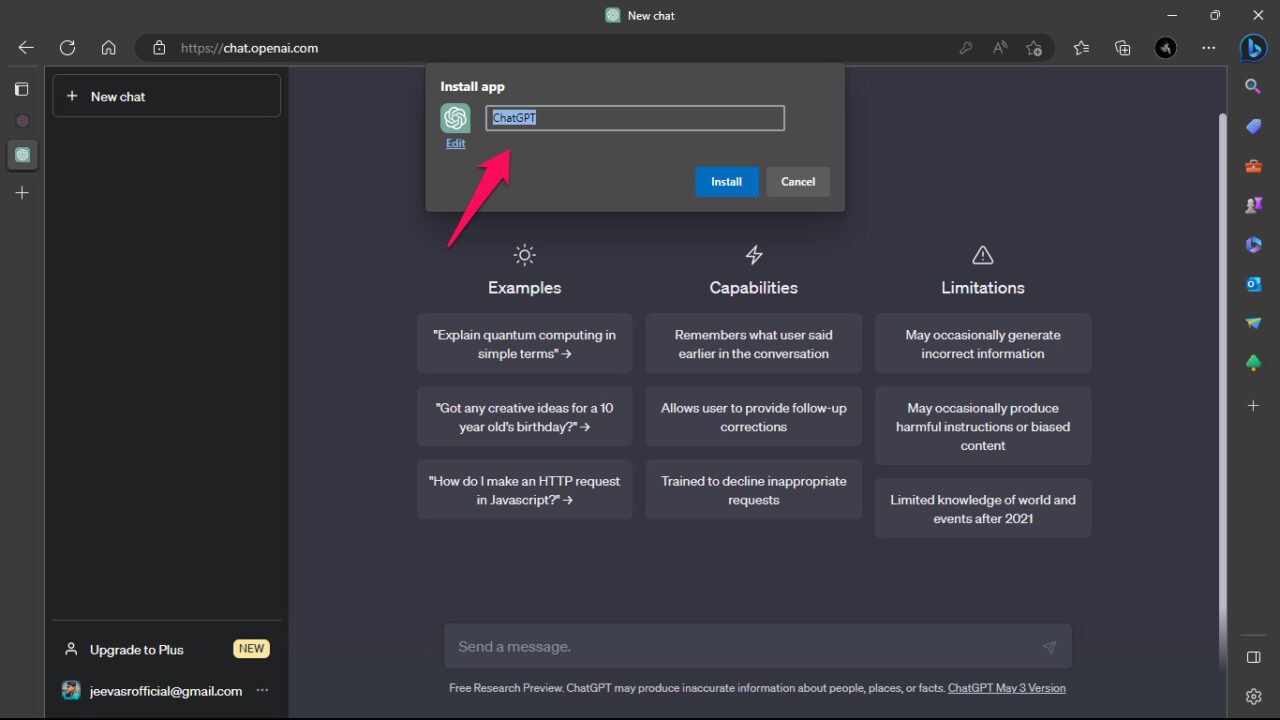Start a new chat in ChatGPT
This screenshot has height=720, width=1280.
[x=166, y=95]
